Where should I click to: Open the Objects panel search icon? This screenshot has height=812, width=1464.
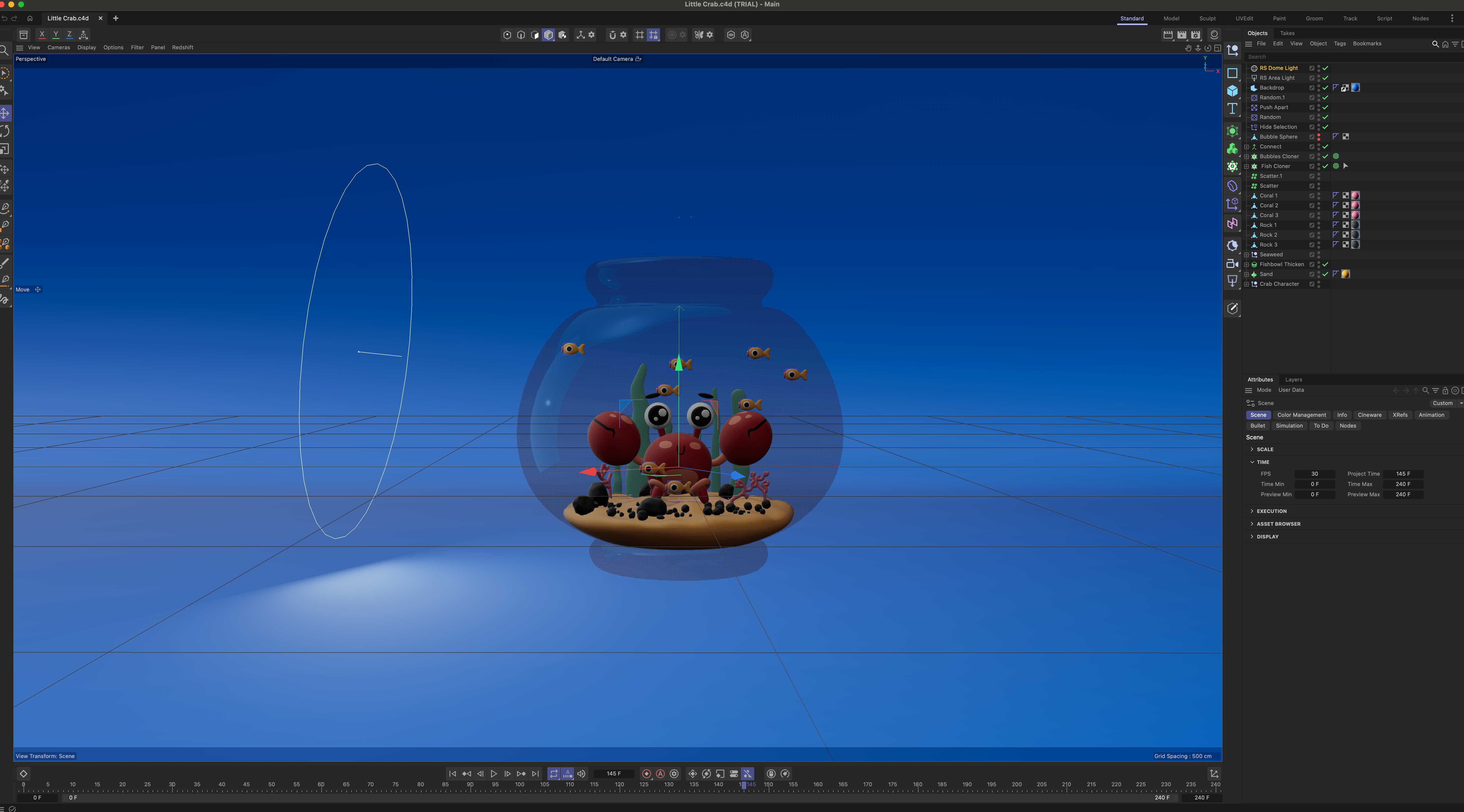click(1435, 44)
